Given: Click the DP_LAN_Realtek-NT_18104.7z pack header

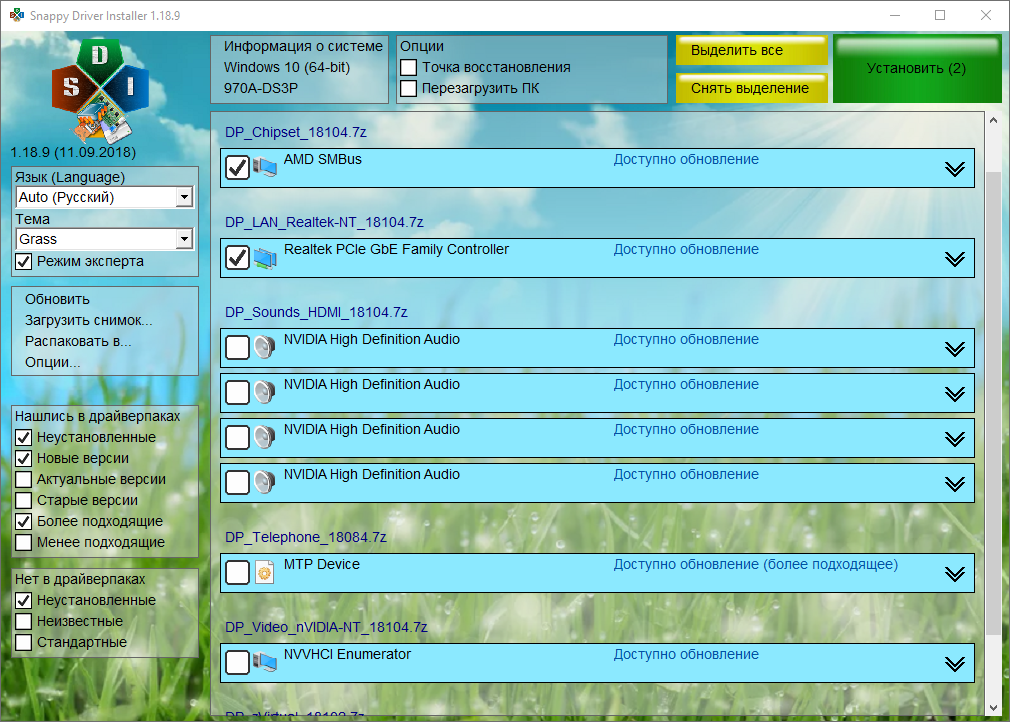Looking at the screenshot, I should (324, 222).
